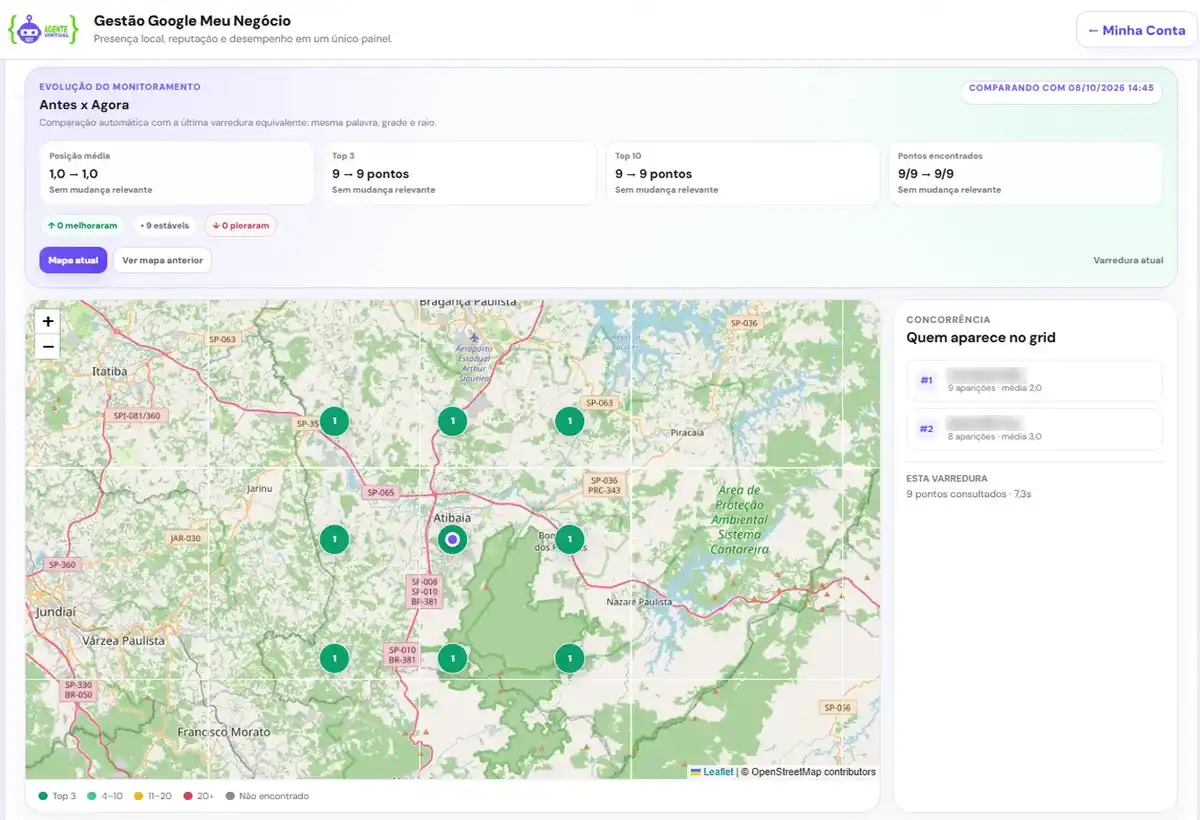The image size is (1200, 820).
Task: Open the Leaflet attribution link
Action: click(x=711, y=772)
